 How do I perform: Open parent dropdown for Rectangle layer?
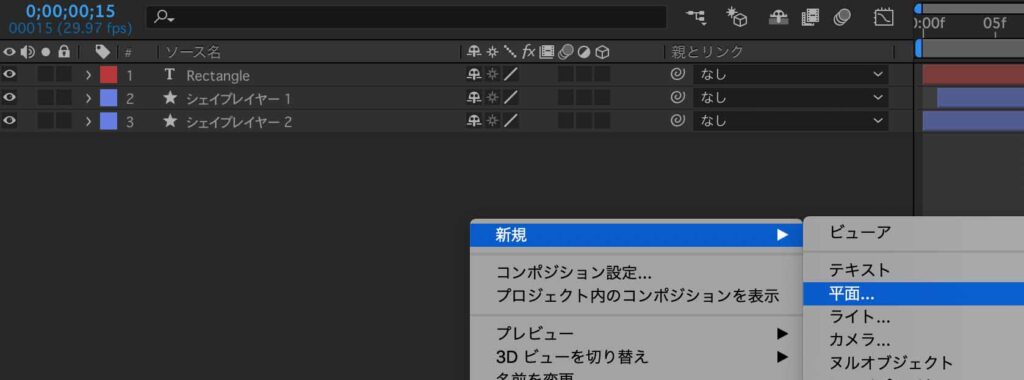[791, 74]
